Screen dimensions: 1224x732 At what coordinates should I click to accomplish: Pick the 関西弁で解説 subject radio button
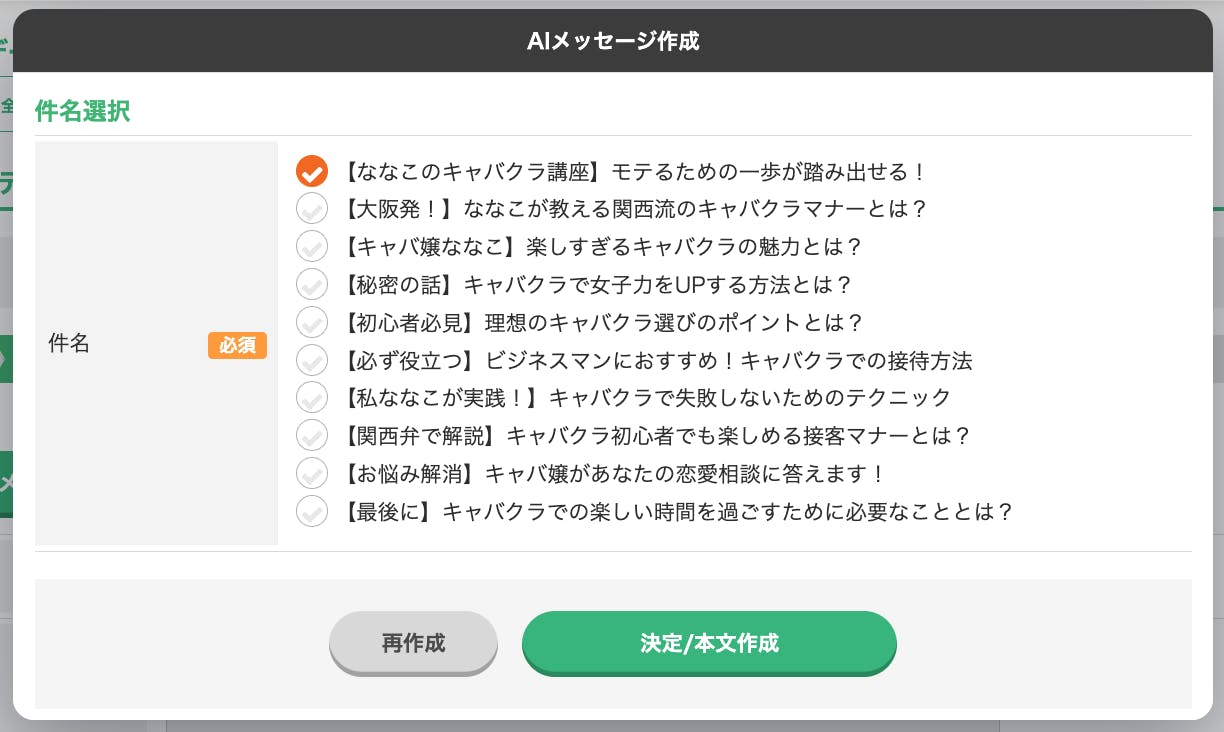coord(312,436)
